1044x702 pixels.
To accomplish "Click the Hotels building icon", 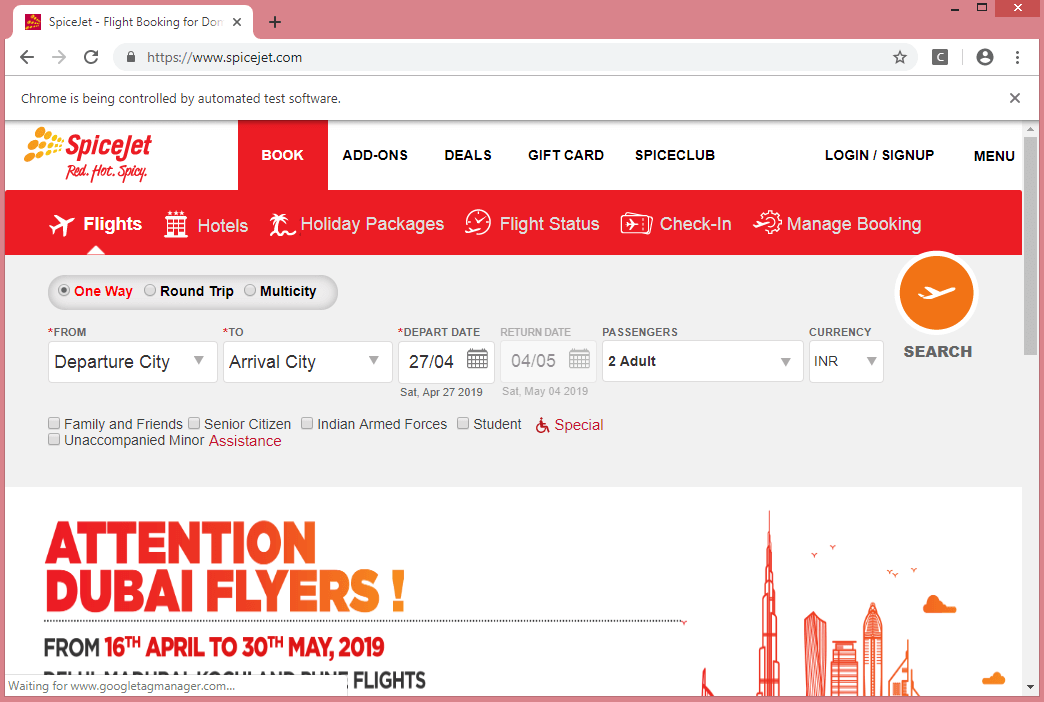I will tap(176, 224).
